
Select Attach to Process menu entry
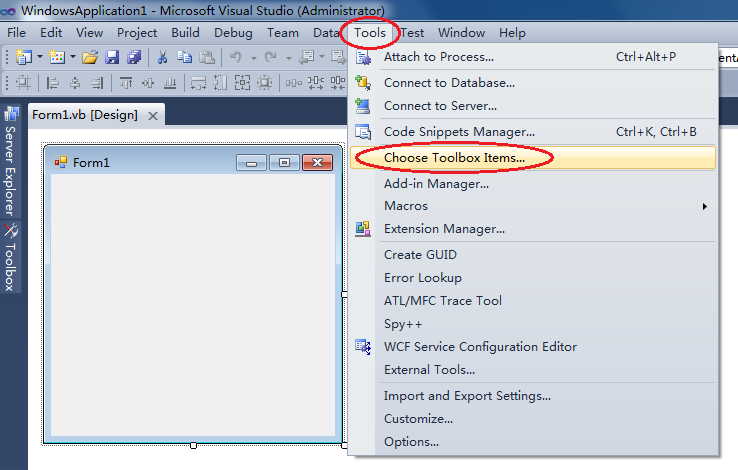coord(533,57)
